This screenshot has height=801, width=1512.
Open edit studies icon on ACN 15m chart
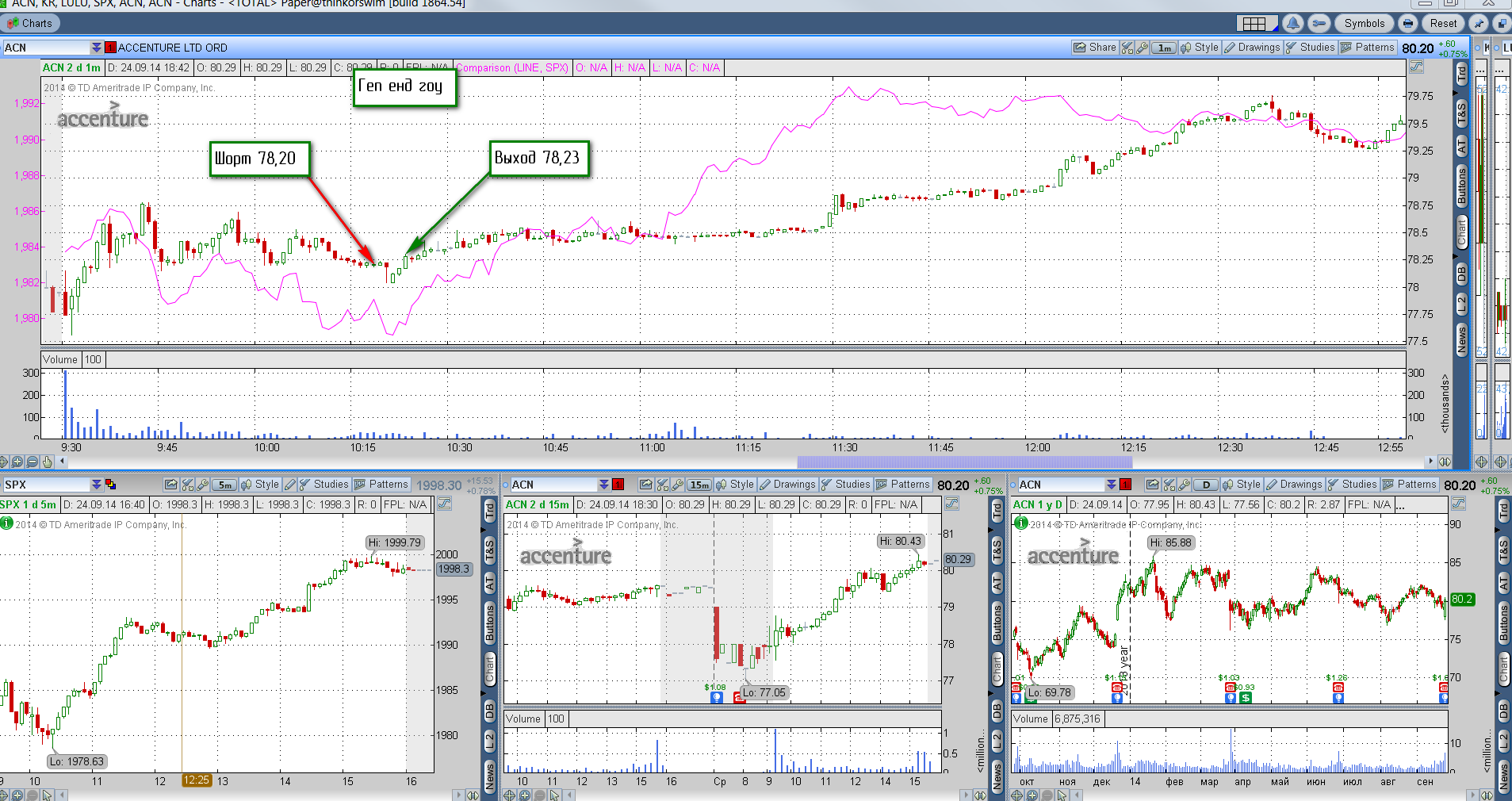(663, 485)
